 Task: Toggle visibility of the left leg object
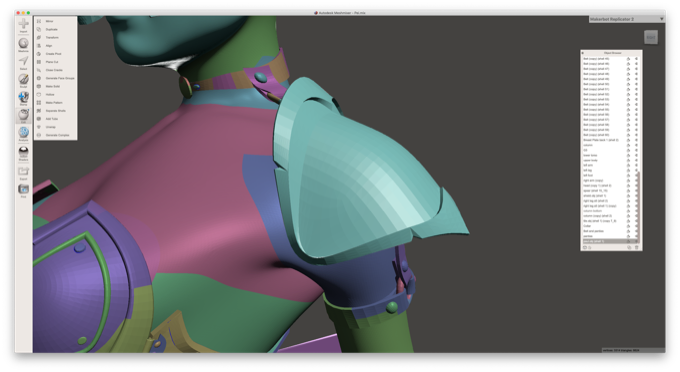point(636,170)
